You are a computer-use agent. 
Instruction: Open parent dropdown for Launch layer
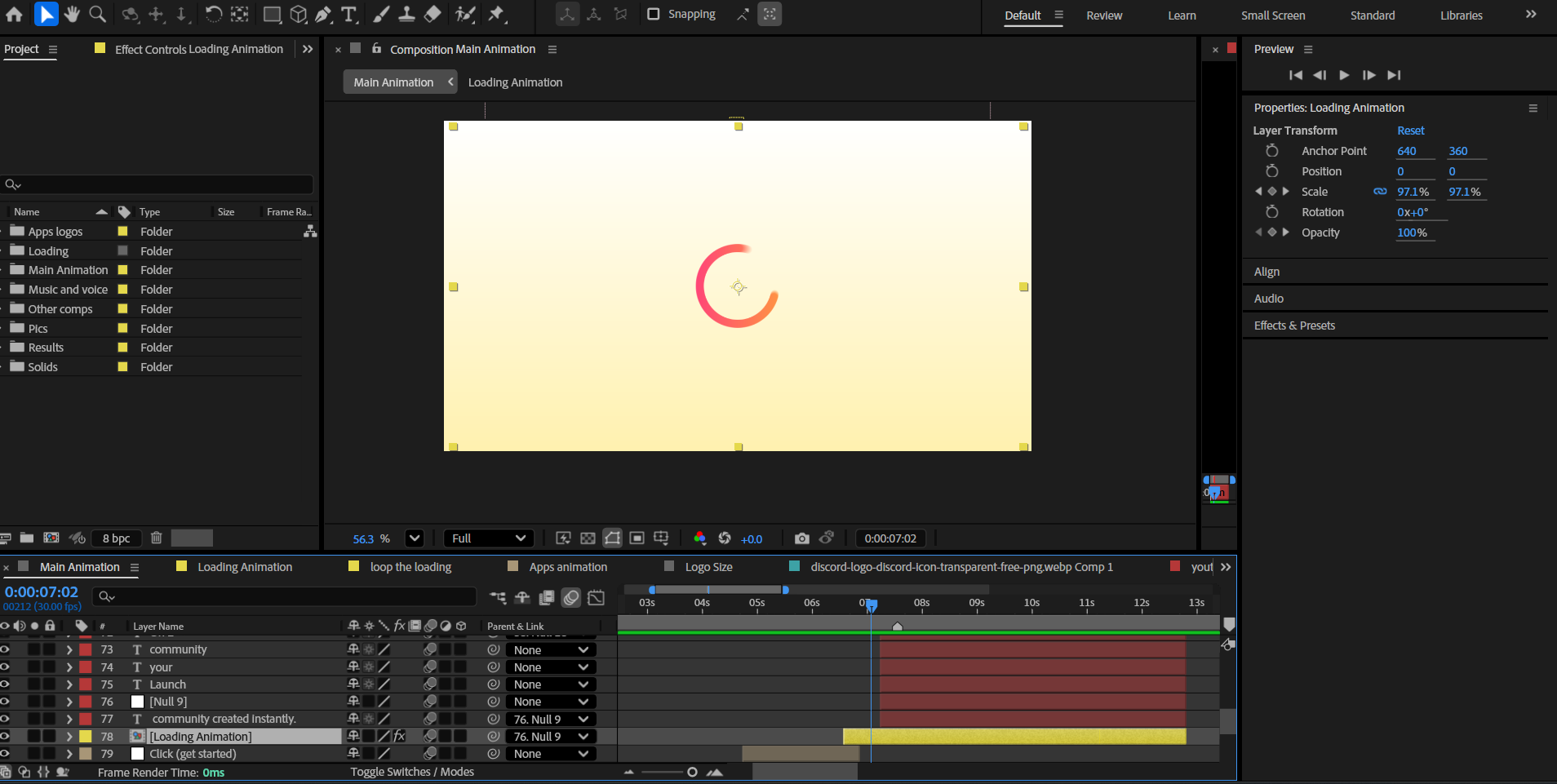551,684
